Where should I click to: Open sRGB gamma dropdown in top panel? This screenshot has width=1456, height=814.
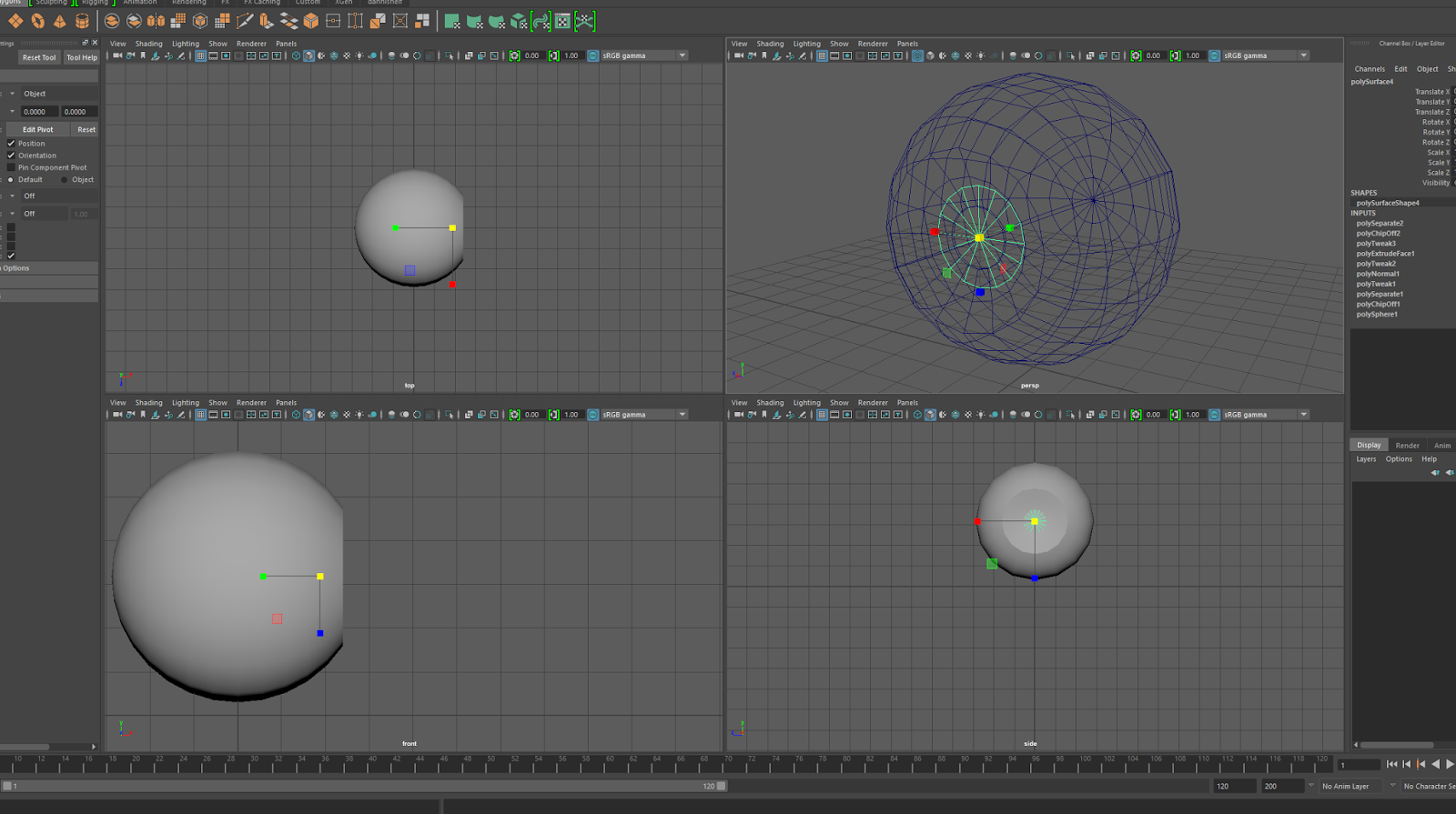[x=682, y=55]
